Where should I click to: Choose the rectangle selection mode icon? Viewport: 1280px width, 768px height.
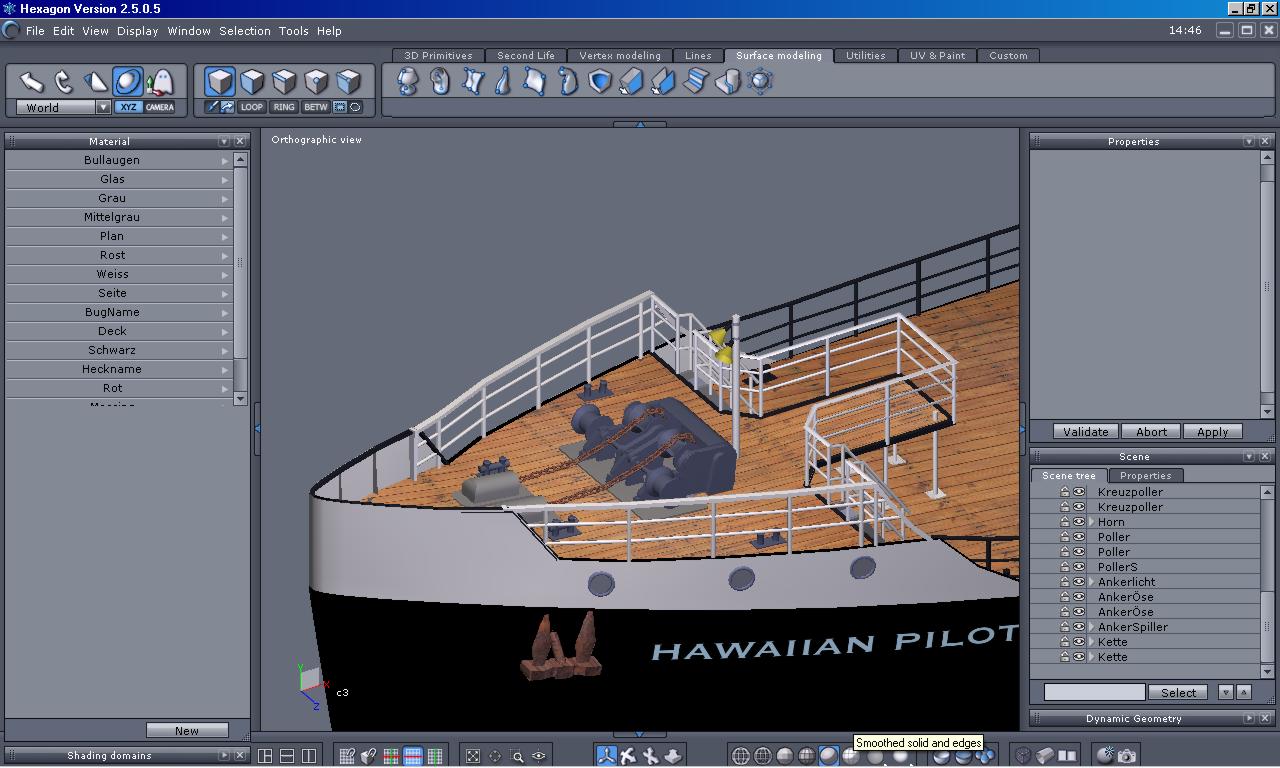coord(339,107)
